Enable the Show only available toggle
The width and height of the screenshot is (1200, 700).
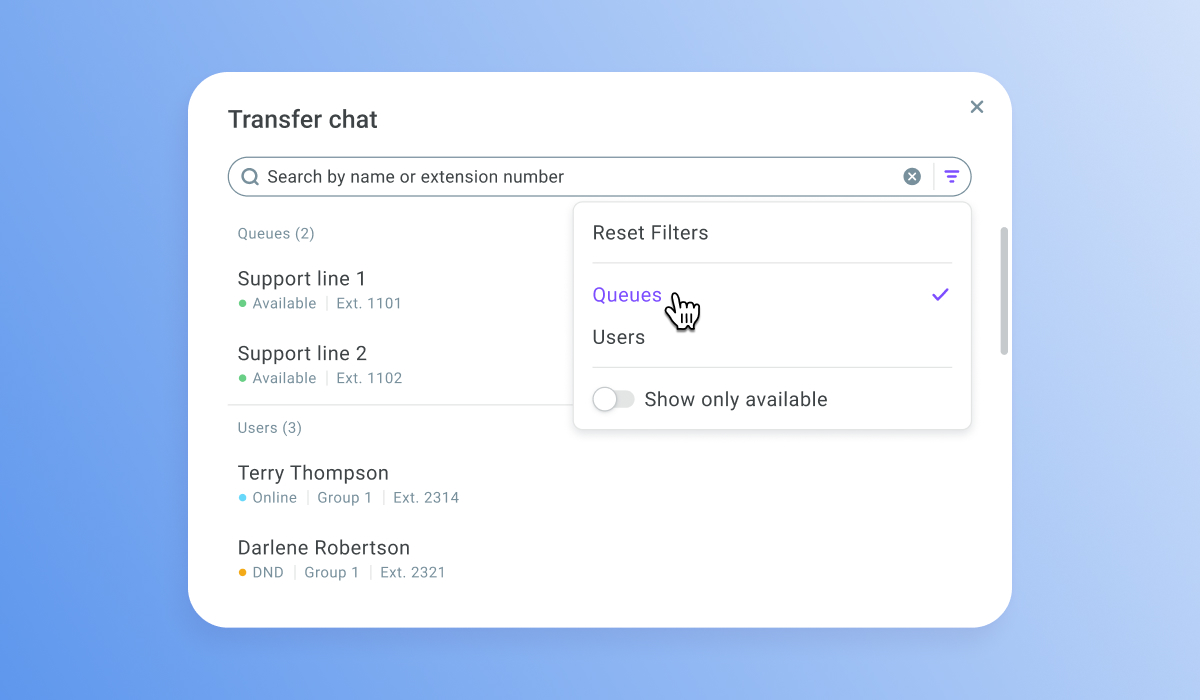click(613, 399)
